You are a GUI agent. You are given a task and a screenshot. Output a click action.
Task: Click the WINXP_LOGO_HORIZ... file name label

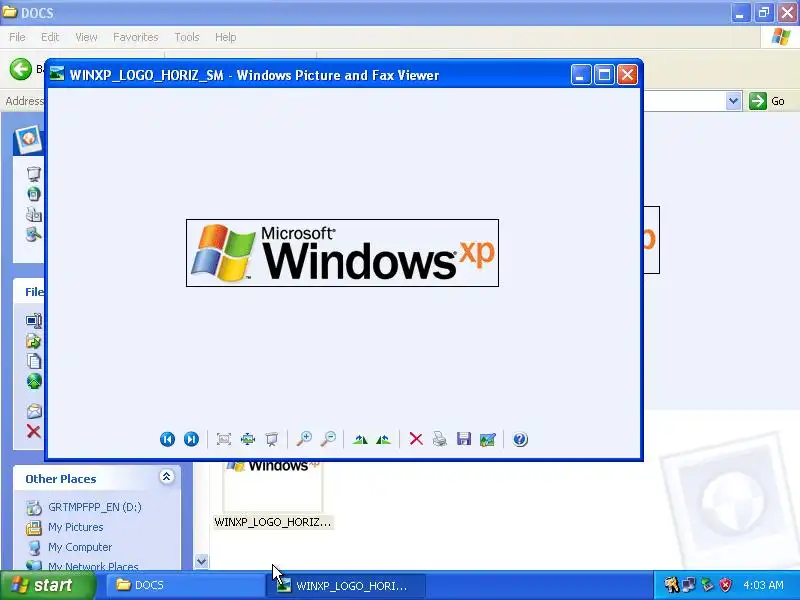click(x=272, y=522)
